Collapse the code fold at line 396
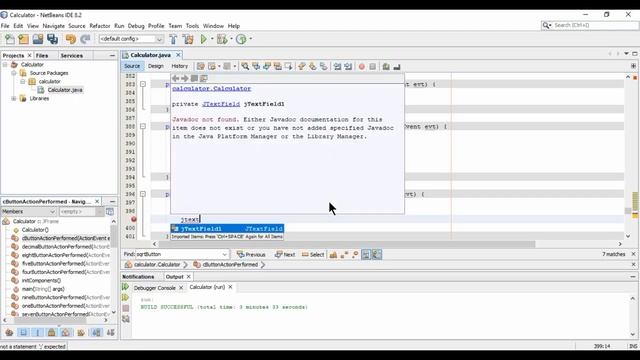 pos(143,194)
